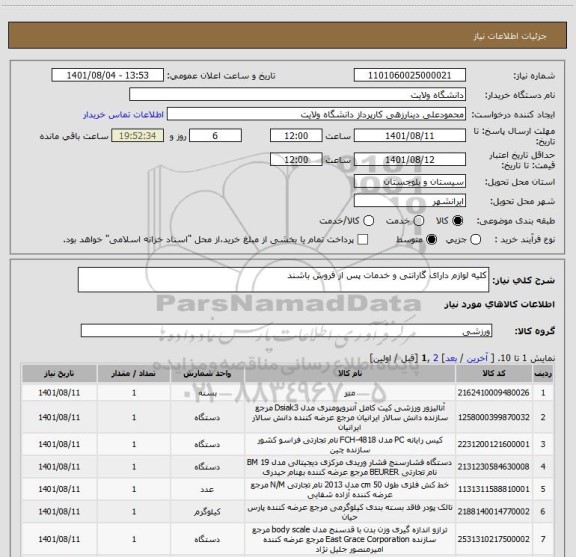The height and width of the screenshot is (557, 576).
Task: Click the گروه کالا field ورزشی
Action: coord(286,331)
